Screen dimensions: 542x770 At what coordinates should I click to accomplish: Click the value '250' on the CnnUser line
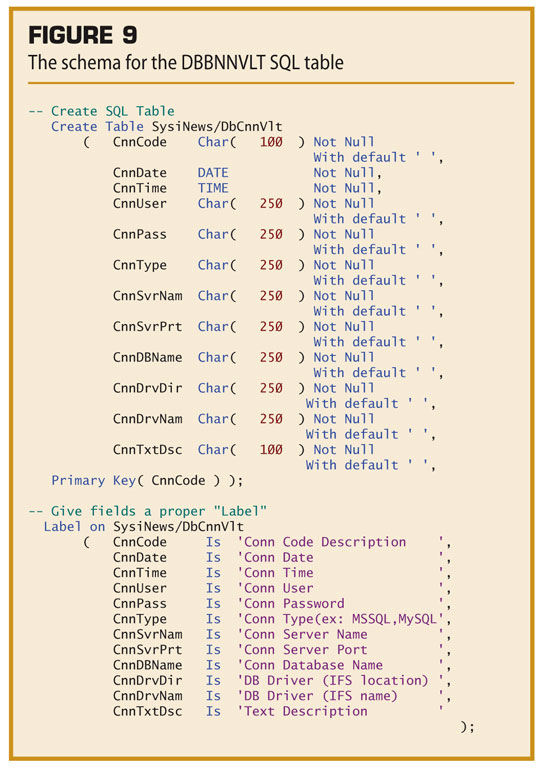(x=271, y=203)
